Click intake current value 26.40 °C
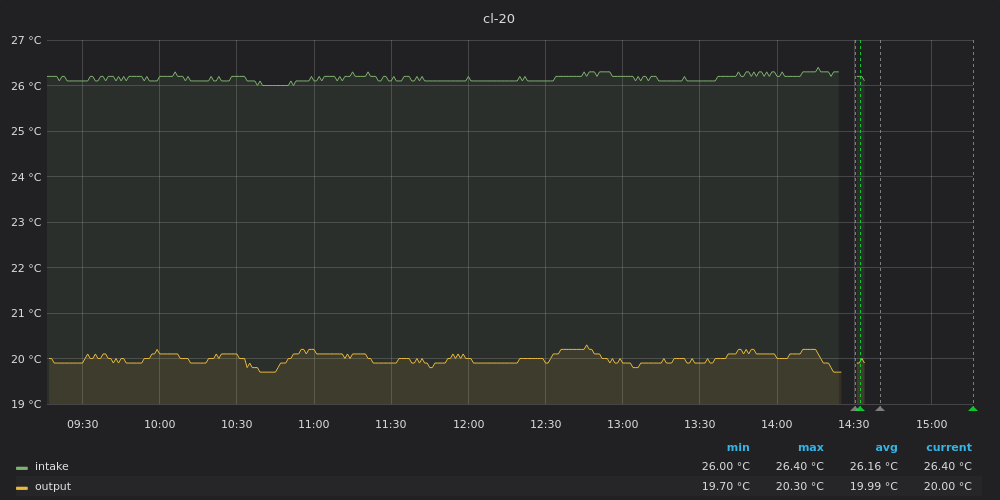 [x=947, y=467]
